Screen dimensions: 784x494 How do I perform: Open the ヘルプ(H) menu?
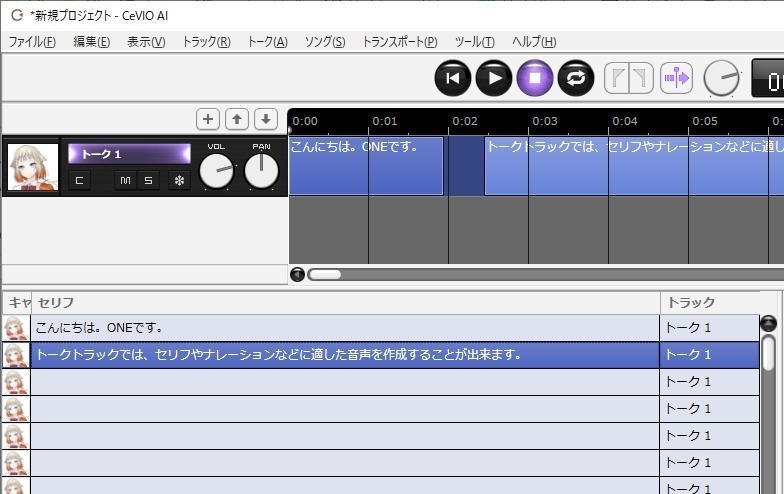[x=534, y=42]
